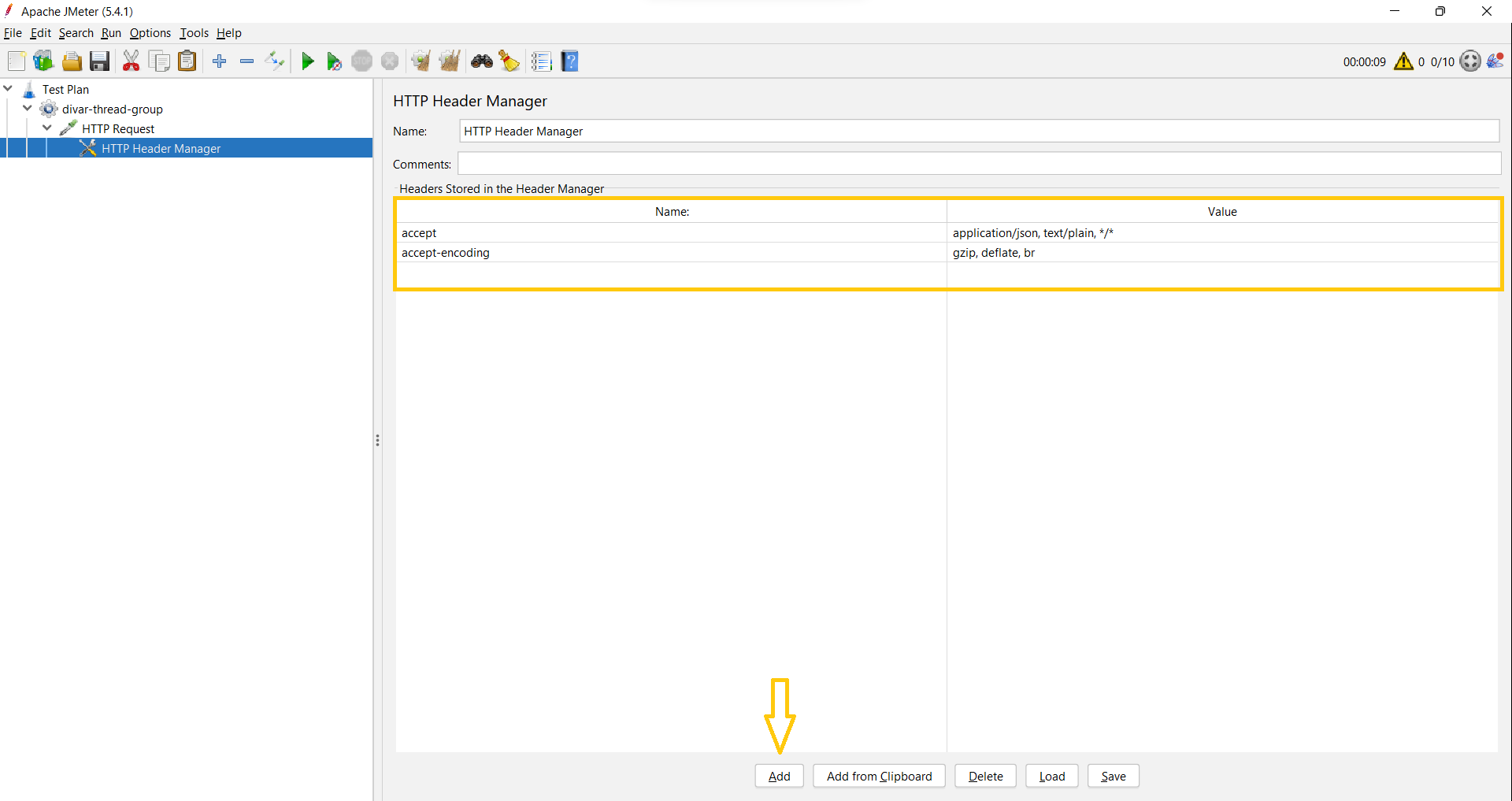This screenshot has width=1512, height=801.
Task: Open the function helper dialog icon
Action: (x=542, y=61)
